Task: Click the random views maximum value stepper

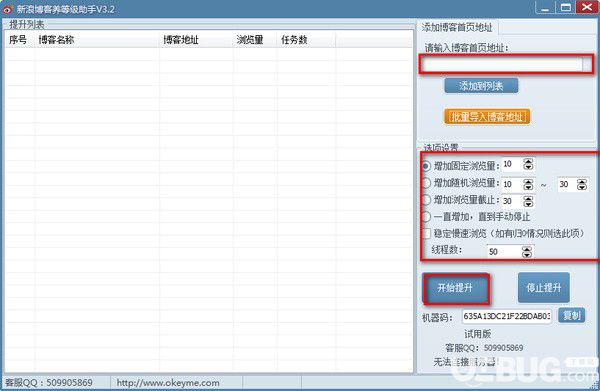Action: point(582,184)
